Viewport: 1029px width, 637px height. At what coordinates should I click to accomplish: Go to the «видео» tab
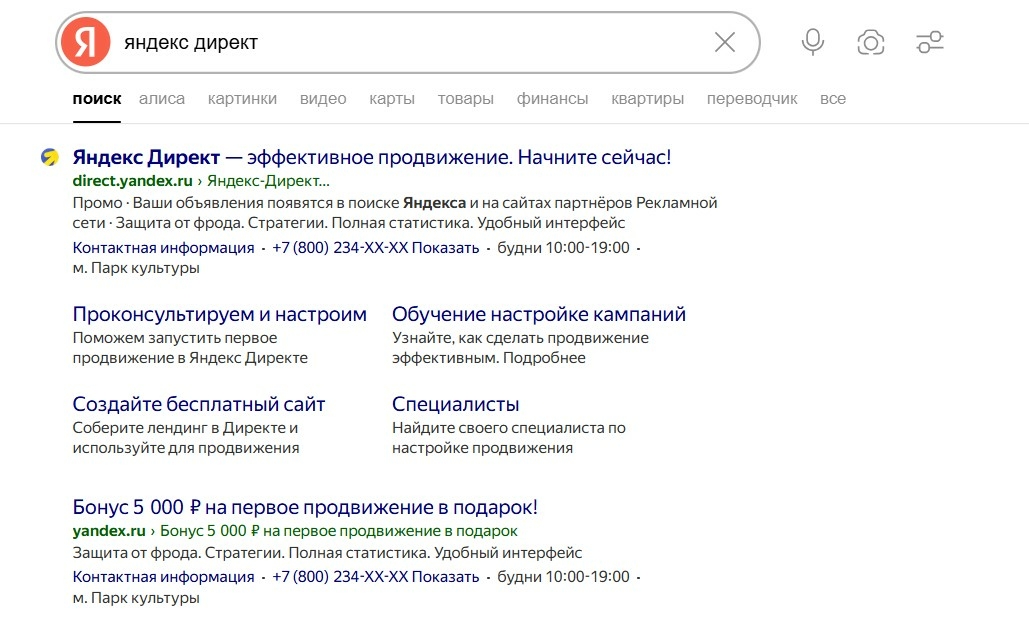323,99
